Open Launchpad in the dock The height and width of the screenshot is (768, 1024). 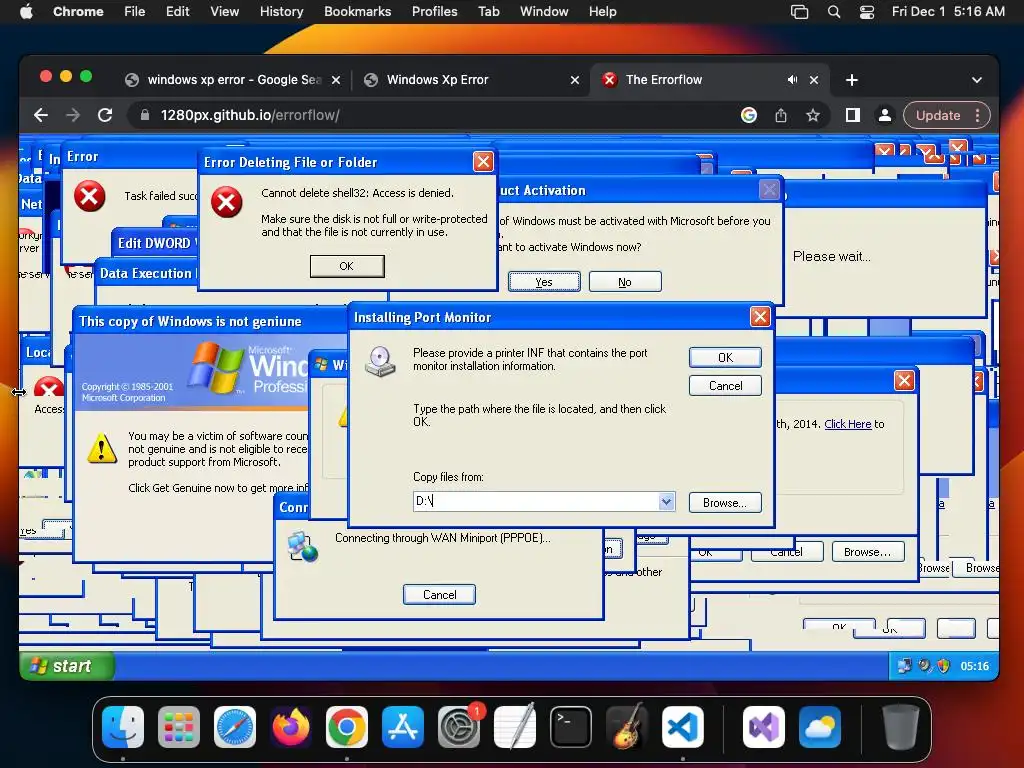(179, 727)
